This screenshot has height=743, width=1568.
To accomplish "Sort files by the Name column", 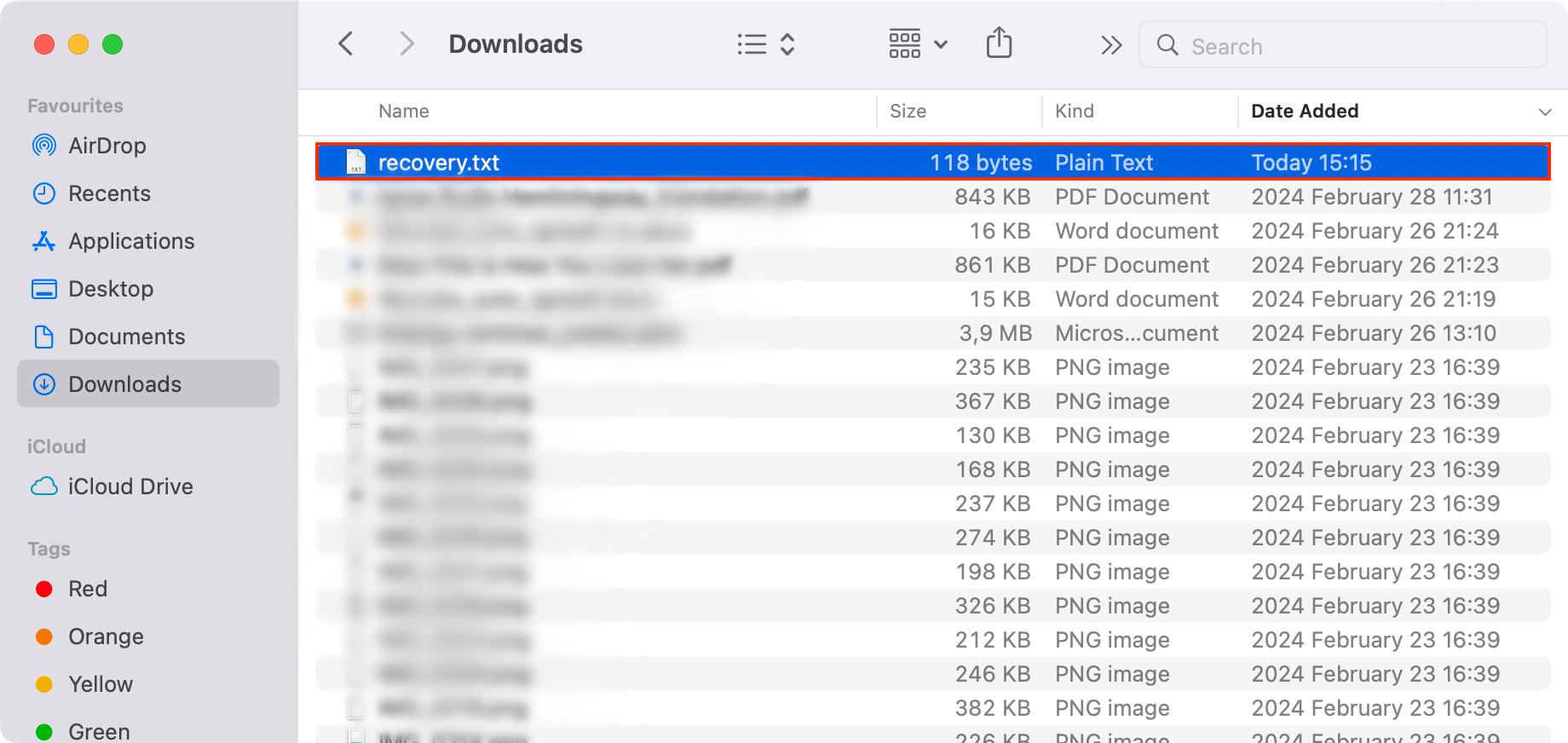I will 404,112.
